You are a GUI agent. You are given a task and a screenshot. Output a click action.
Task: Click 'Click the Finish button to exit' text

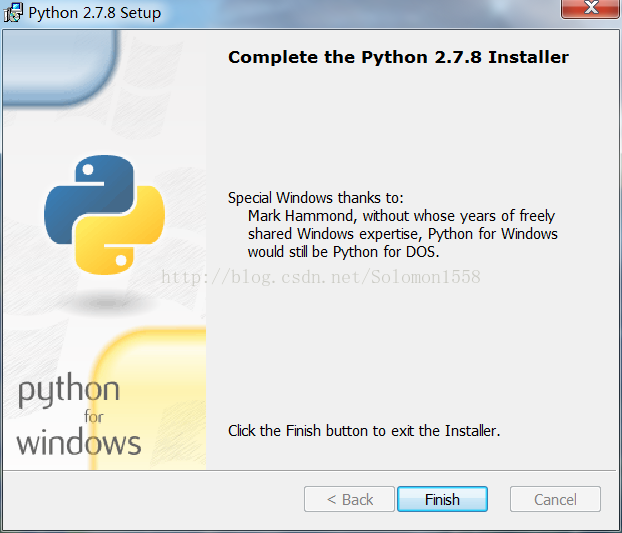pyautogui.click(x=364, y=431)
